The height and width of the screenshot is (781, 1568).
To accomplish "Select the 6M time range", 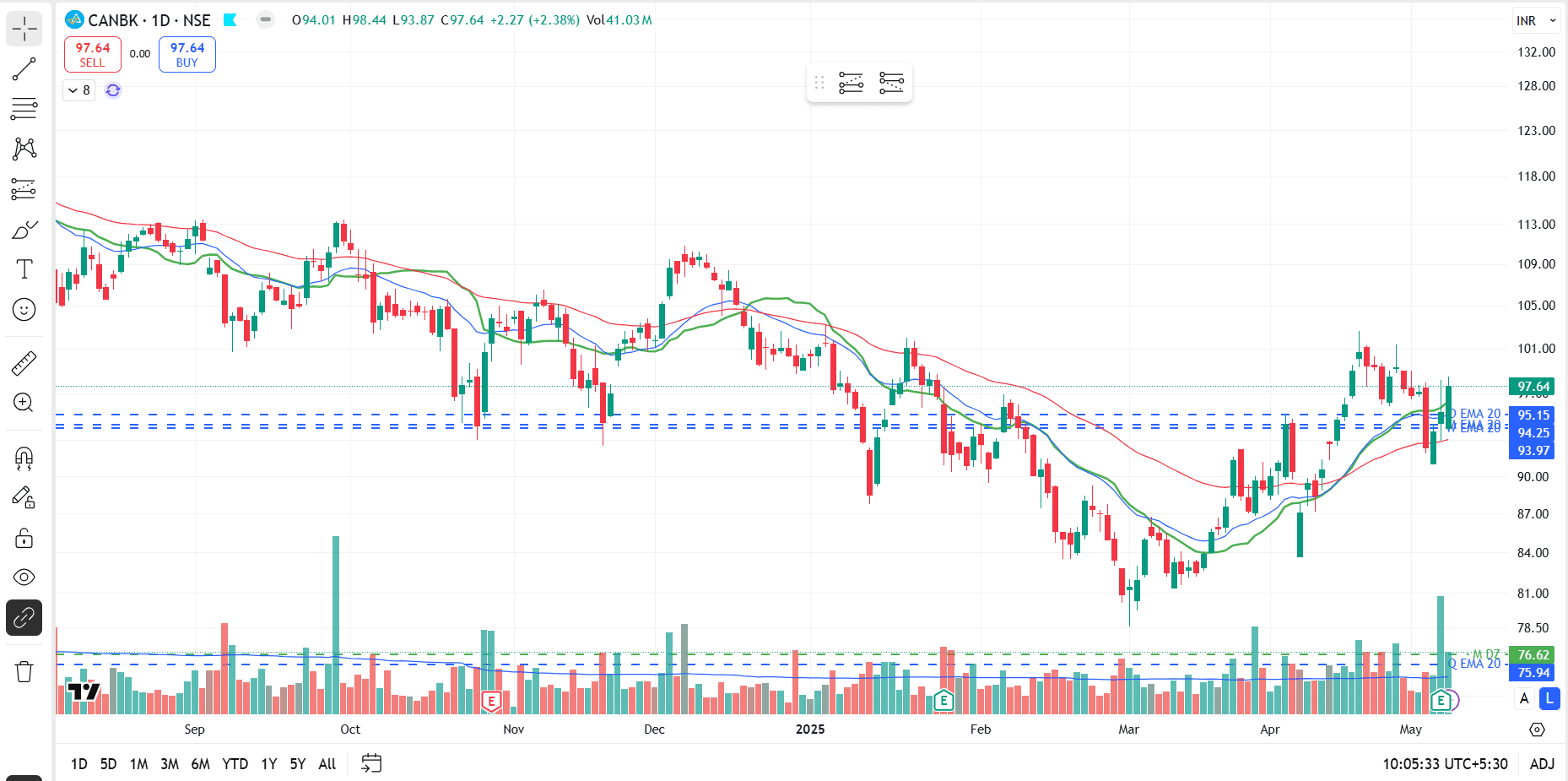I will pos(200,764).
